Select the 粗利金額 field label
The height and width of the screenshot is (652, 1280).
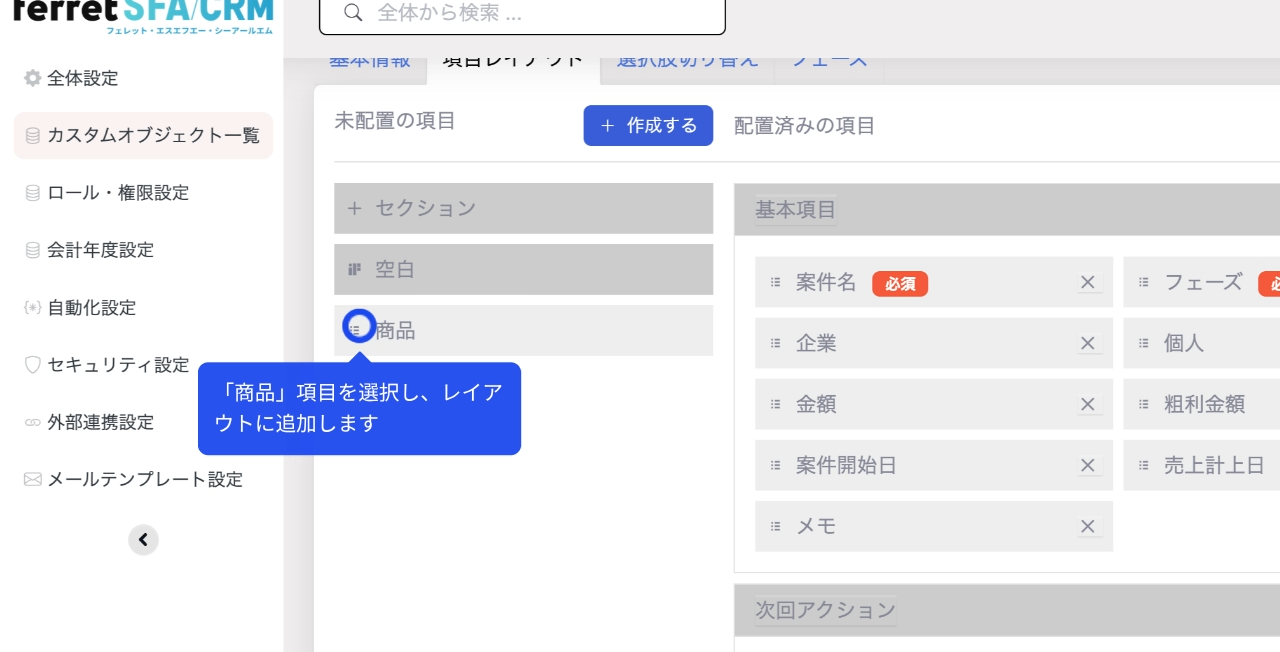click(x=1205, y=405)
